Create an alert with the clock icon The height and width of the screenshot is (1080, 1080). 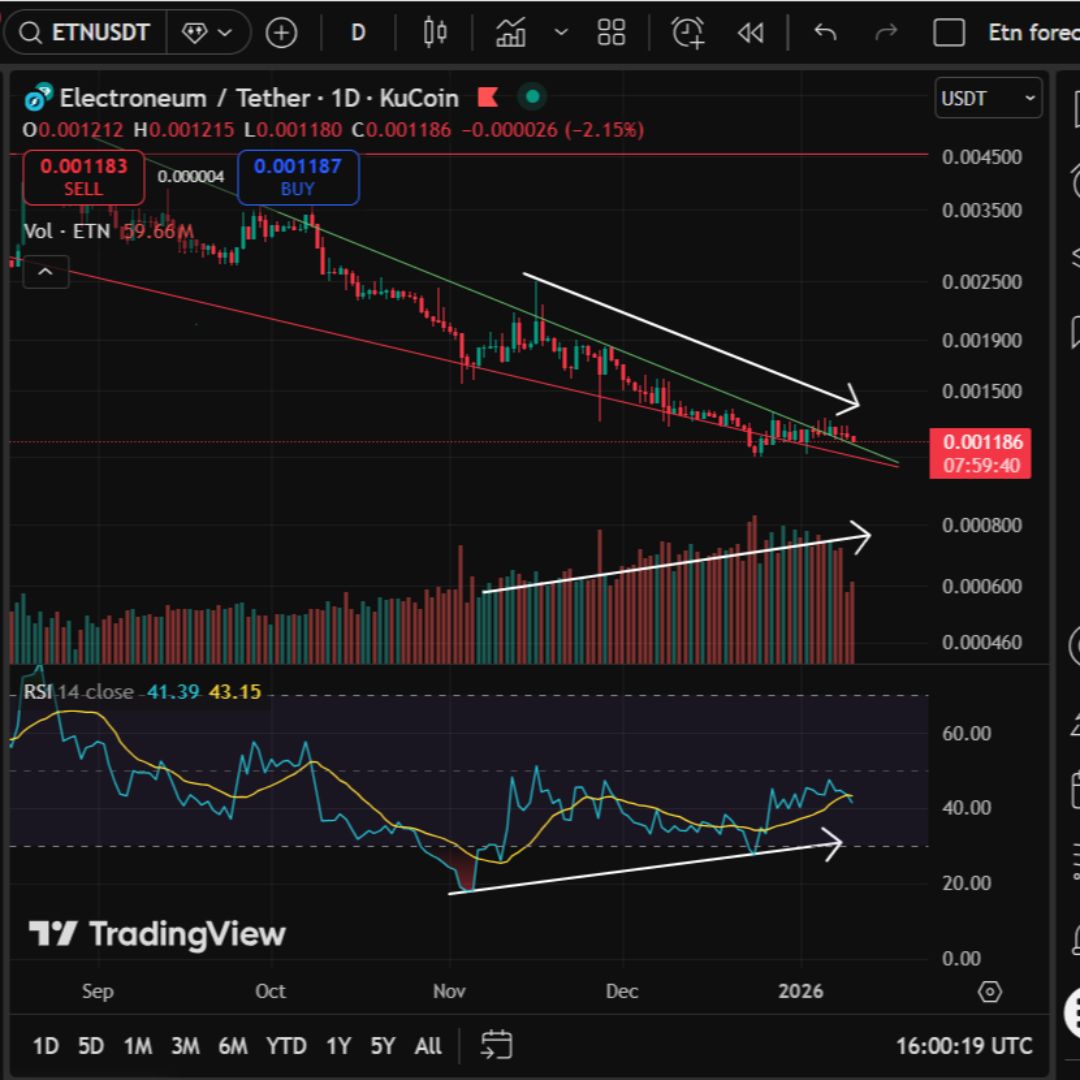pyautogui.click(x=688, y=33)
